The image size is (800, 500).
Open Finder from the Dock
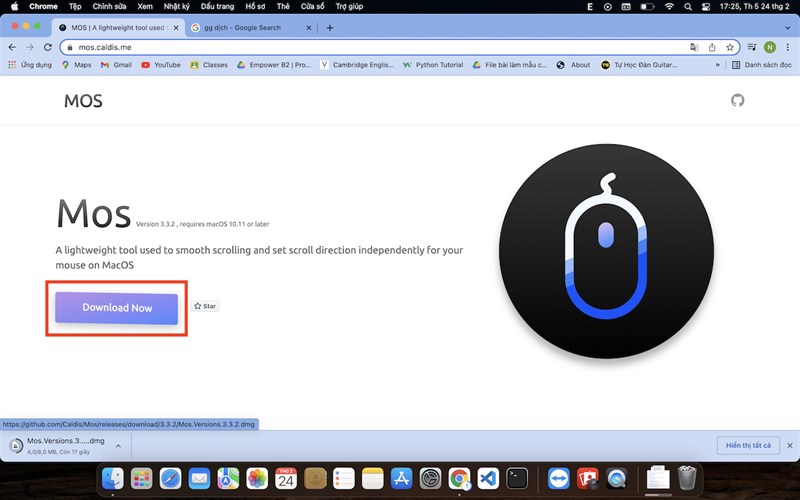(112, 479)
